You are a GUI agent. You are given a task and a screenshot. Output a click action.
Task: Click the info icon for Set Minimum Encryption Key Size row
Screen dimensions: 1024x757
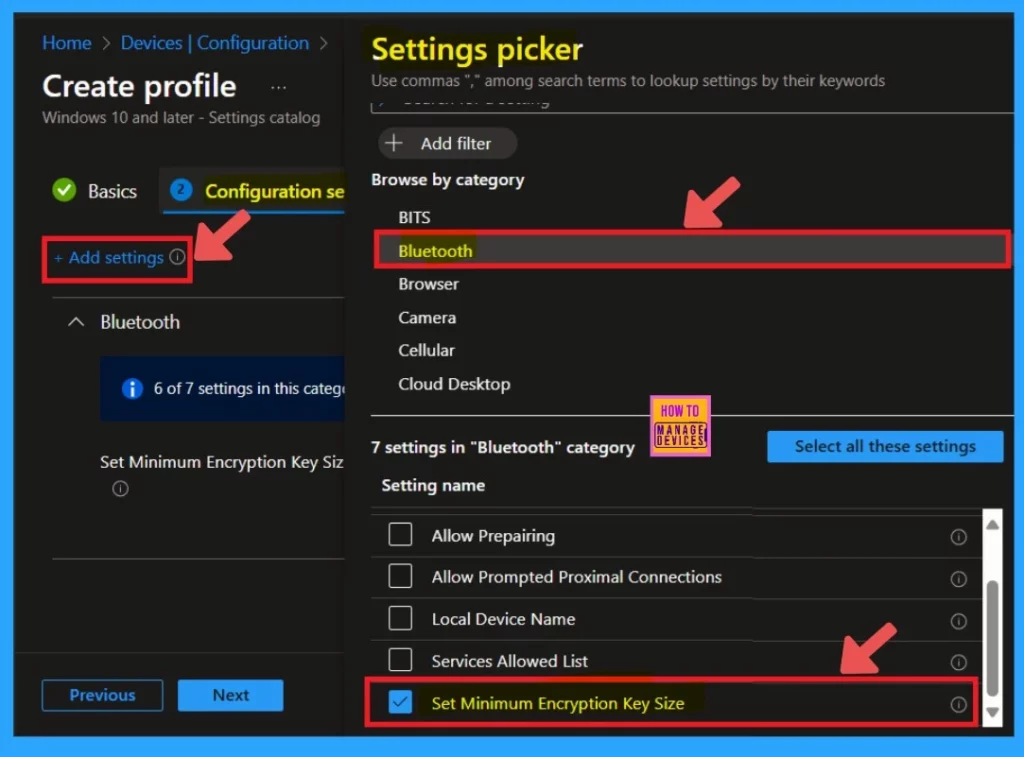click(x=958, y=704)
